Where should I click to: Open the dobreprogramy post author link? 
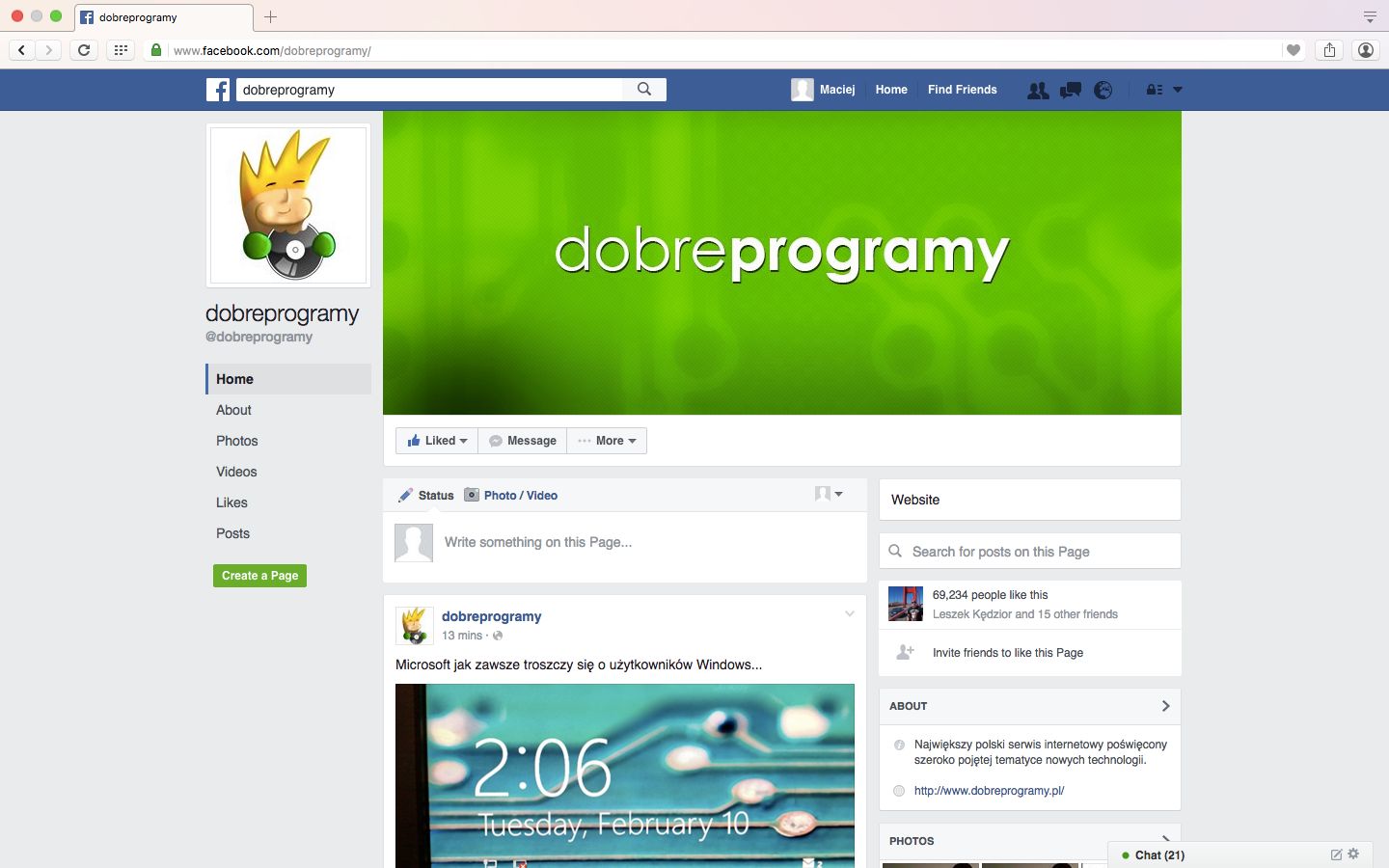point(491,616)
